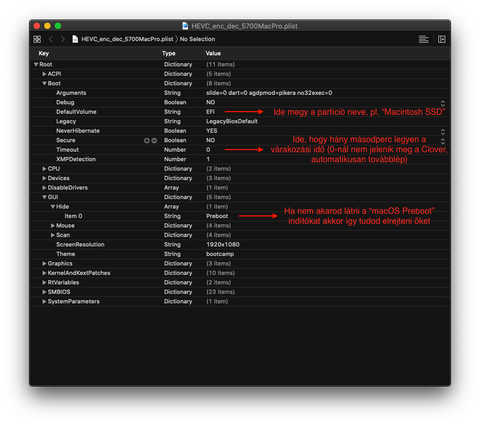Edit the LegacyBiosDefault value
The image size is (480, 425).
tap(232, 121)
